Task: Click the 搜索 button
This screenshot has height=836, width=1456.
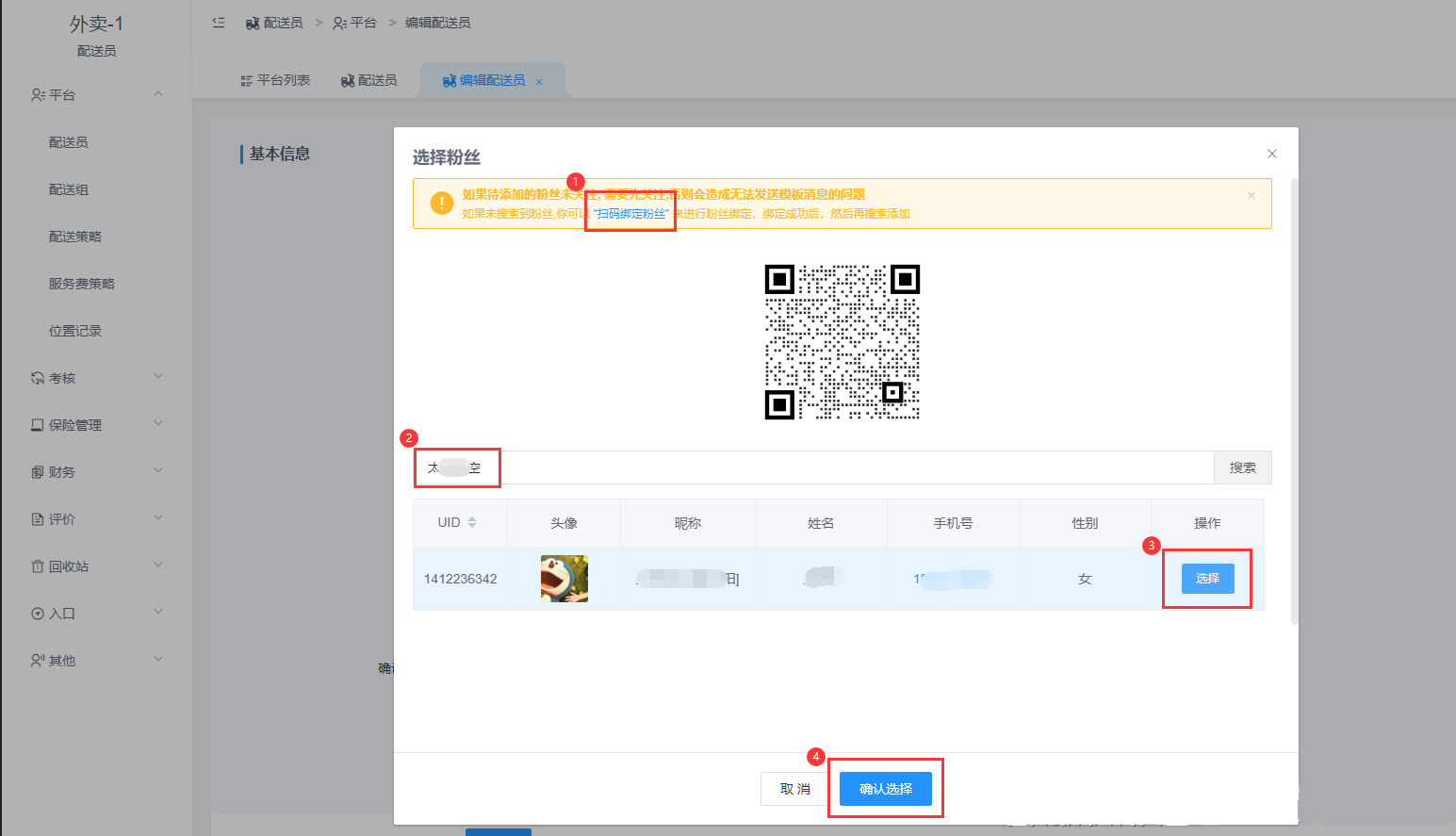Action: point(1242,467)
